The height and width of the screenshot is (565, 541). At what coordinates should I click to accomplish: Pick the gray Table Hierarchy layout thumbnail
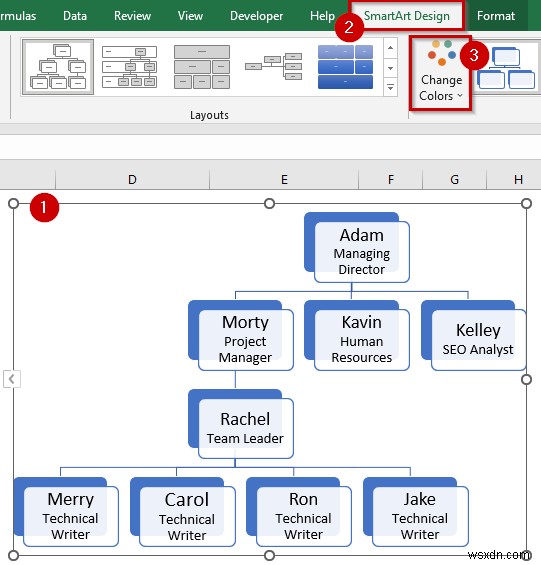point(202,67)
